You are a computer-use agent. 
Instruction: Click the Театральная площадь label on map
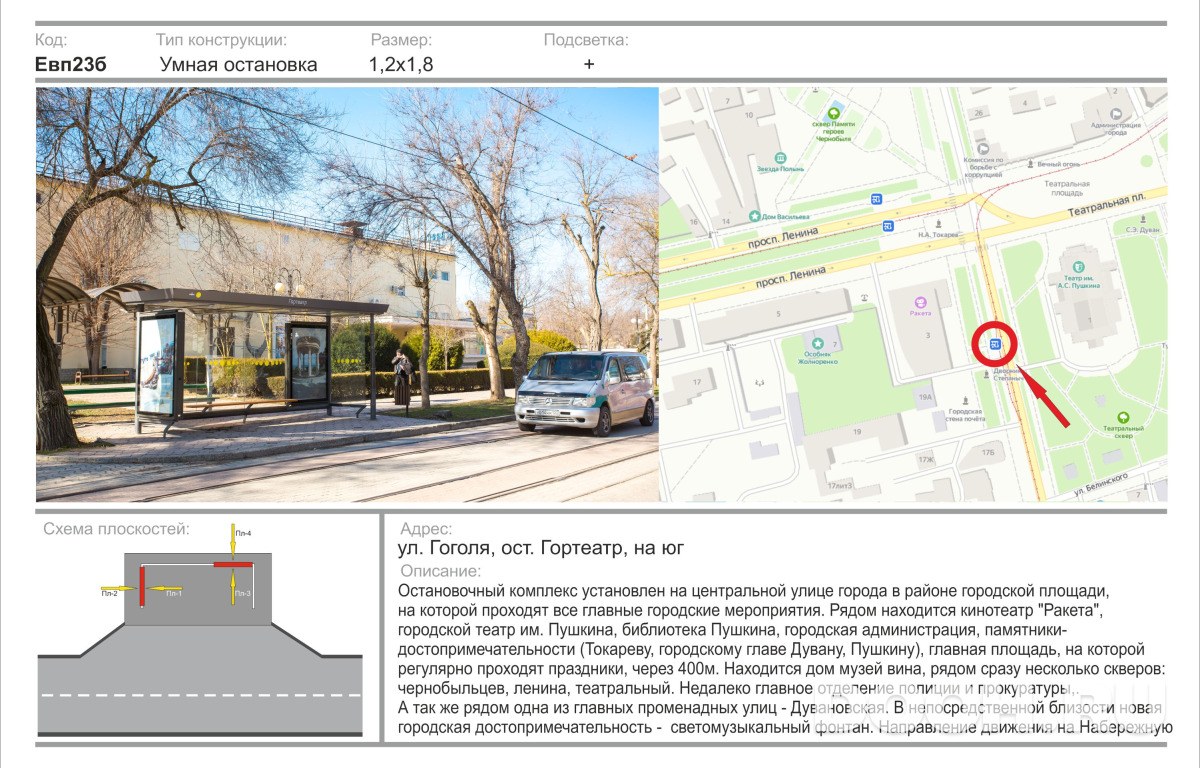click(1066, 188)
